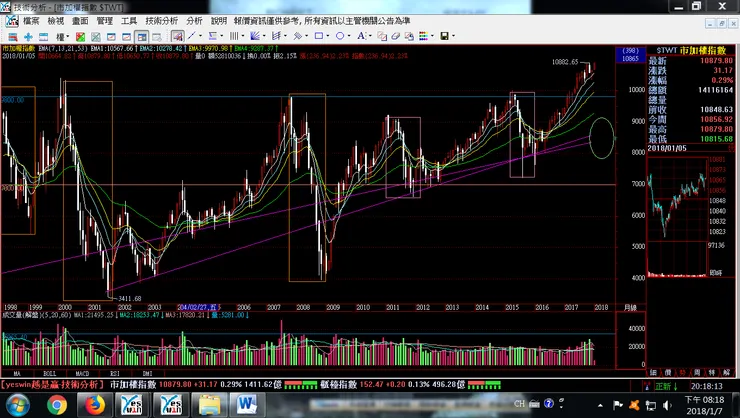
Task: Open the 管理 menu
Action: pos(105,21)
